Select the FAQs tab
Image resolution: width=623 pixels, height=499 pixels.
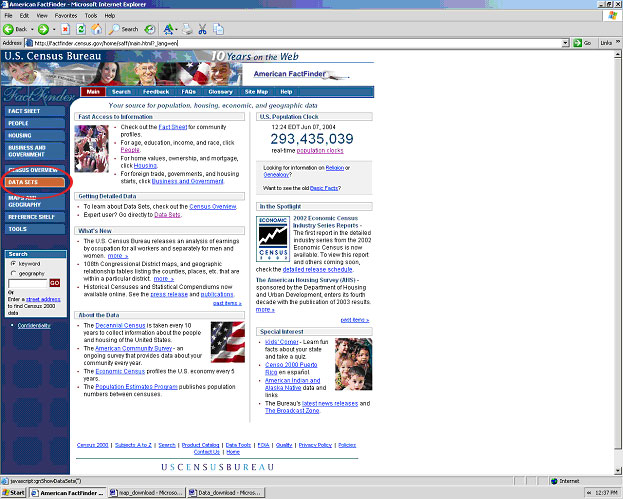[x=189, y=92]
